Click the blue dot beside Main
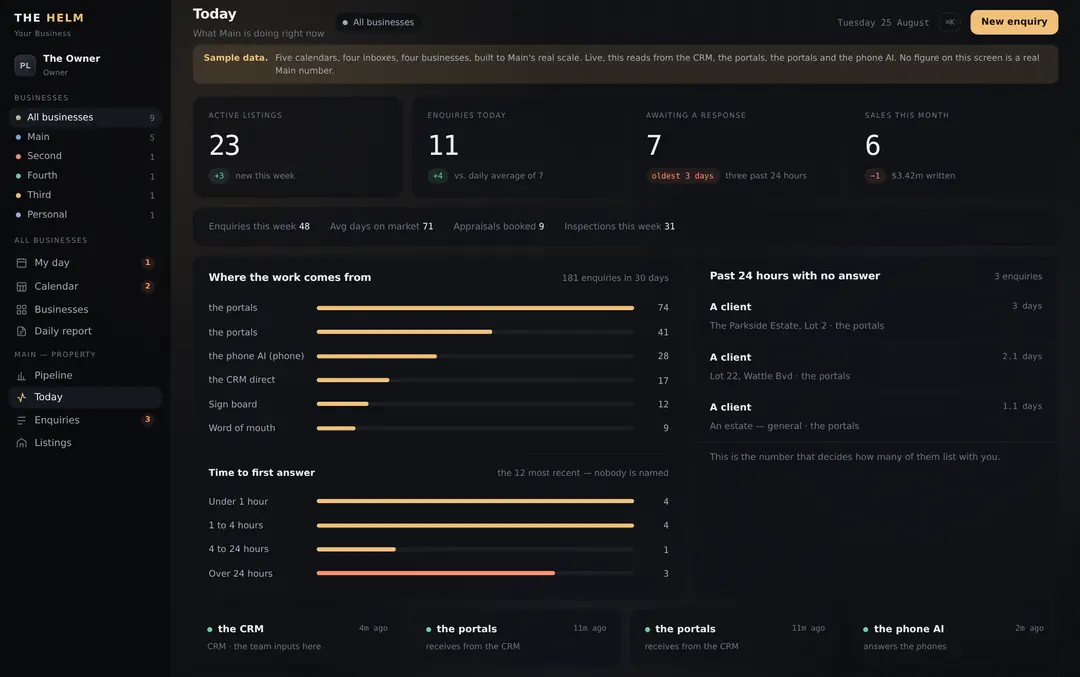The image size is (1080, 677). pyautogui.click(x=18, y=137)
